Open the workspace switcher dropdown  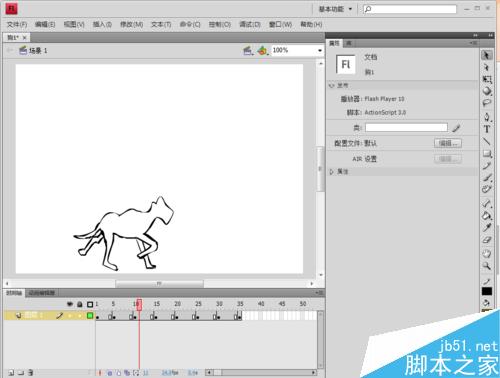336,9
